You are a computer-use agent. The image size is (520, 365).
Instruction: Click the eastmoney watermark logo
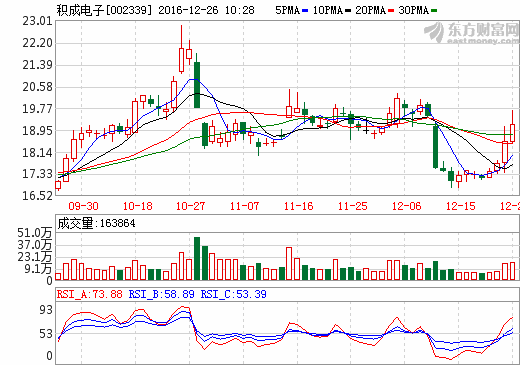pos(471,33)
